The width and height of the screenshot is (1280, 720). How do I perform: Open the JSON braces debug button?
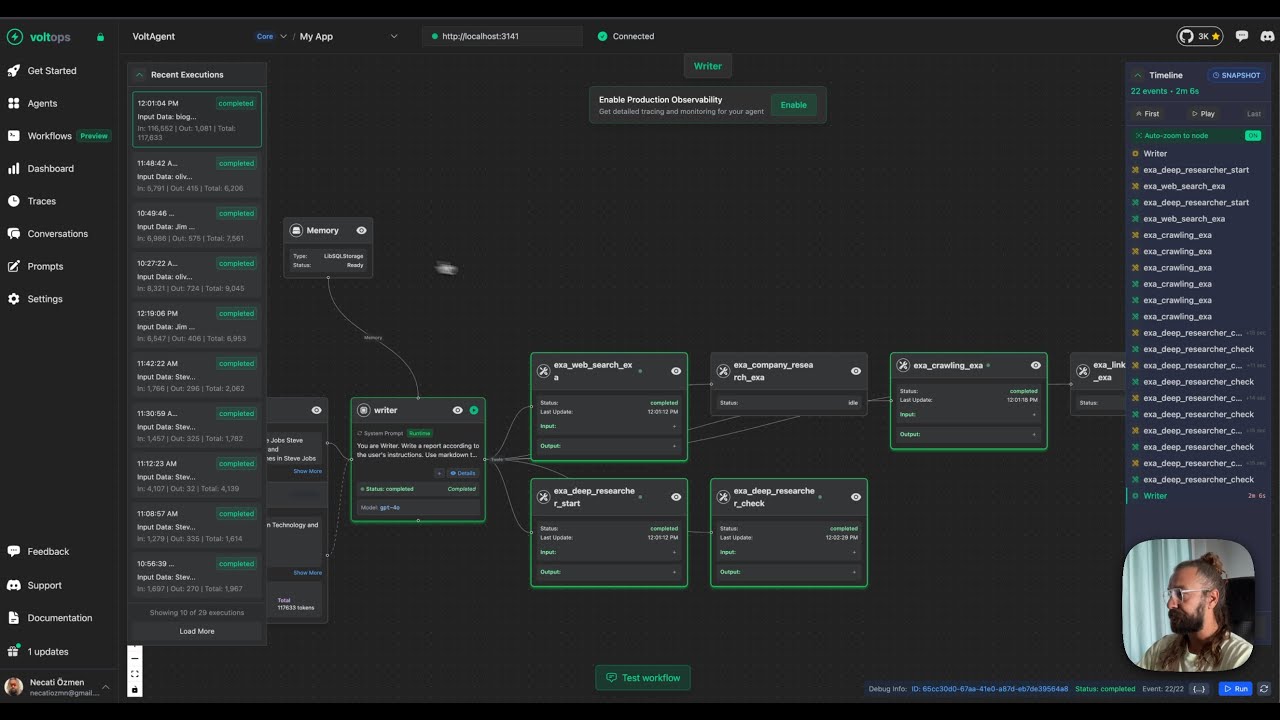click(x=1200, y=689)
